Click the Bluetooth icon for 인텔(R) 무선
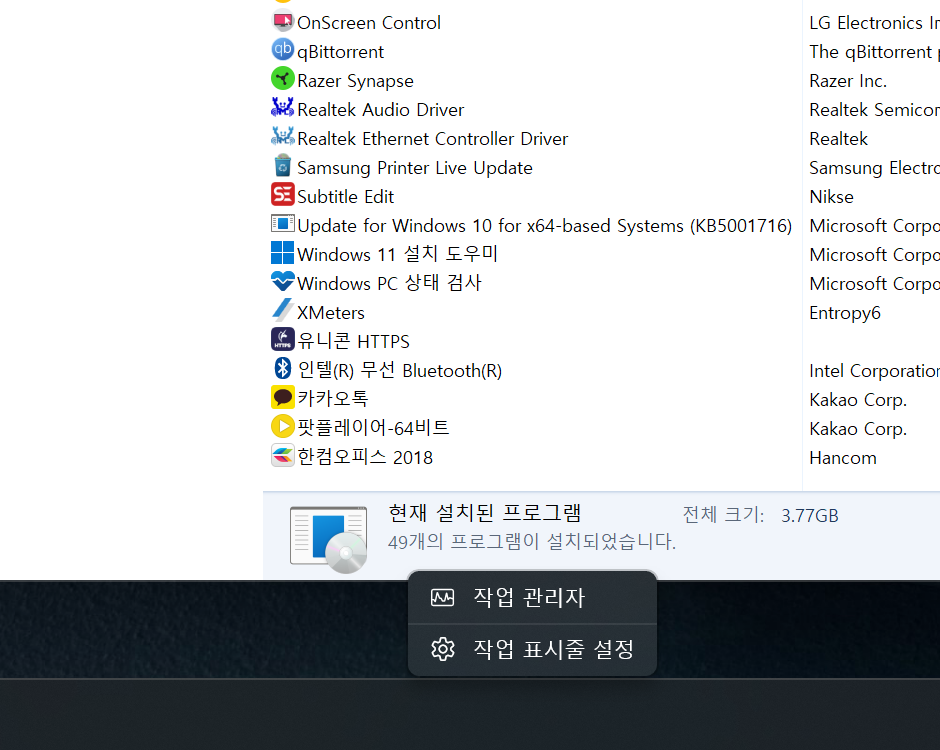 [x=282, y=368]
